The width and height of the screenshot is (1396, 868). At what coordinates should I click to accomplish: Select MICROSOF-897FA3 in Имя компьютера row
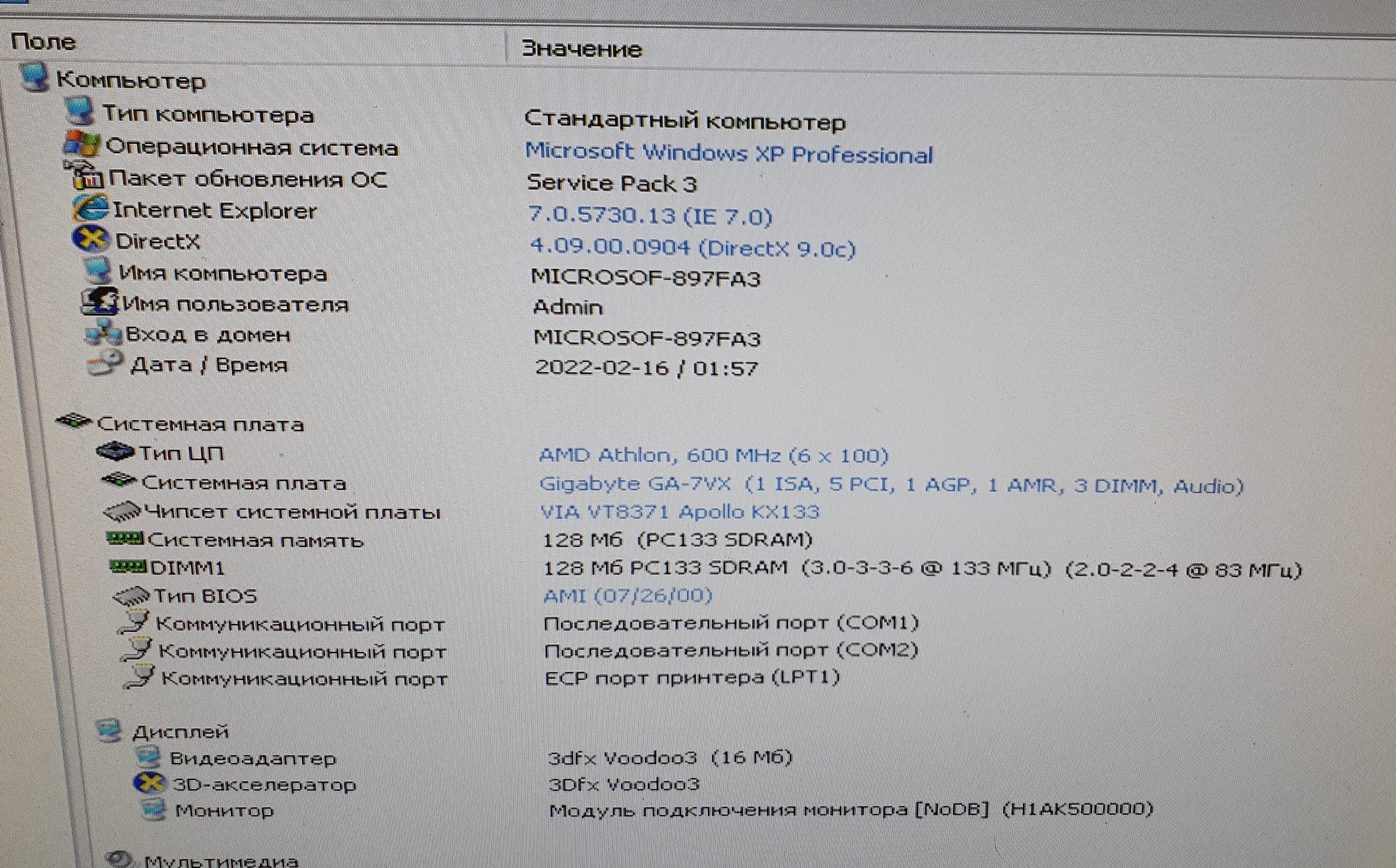tap(645, 277)
